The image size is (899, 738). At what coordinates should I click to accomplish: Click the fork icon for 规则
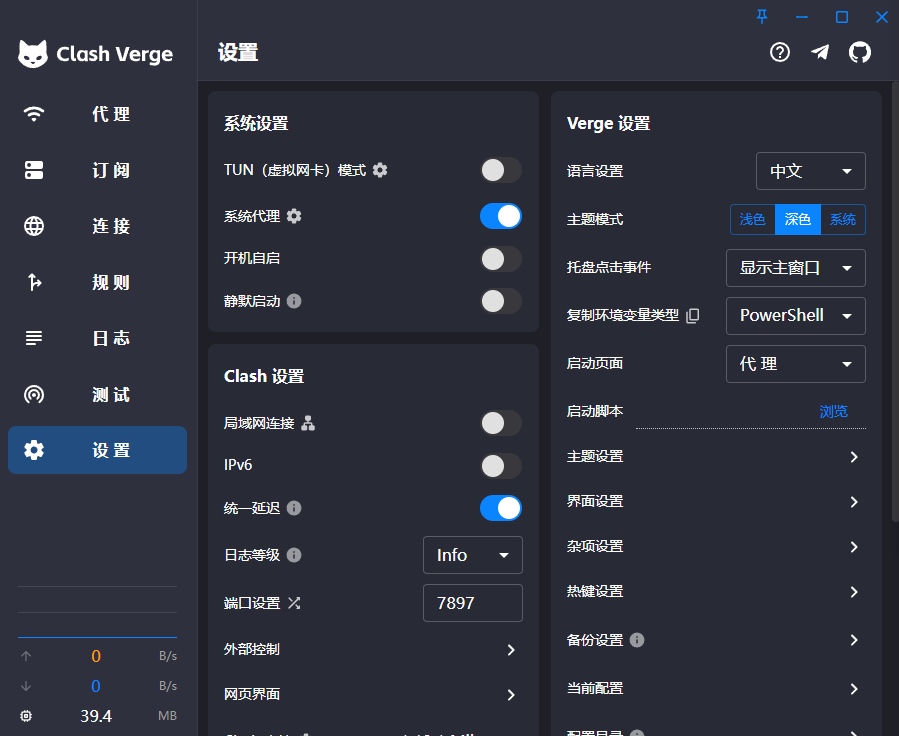click(x=34, y=282)
